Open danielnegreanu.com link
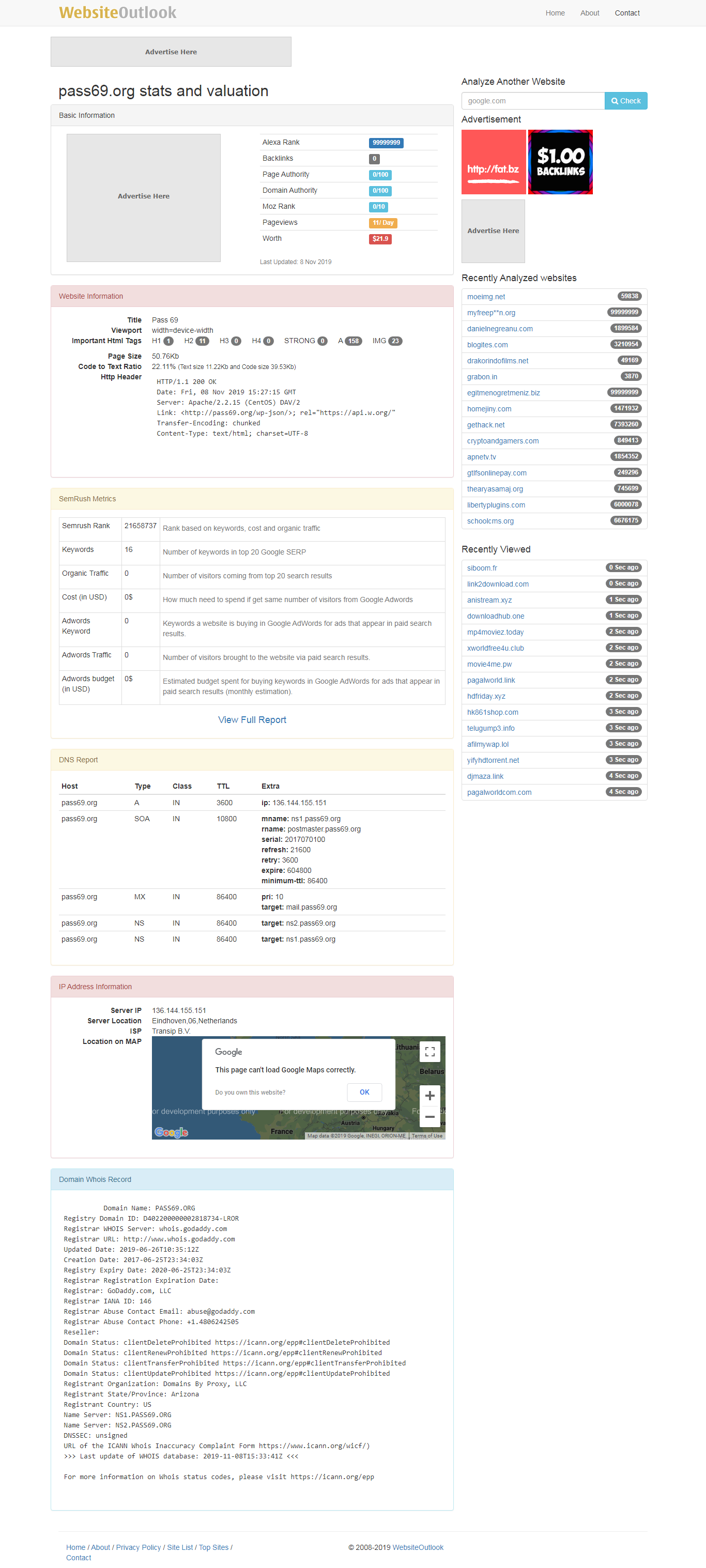 (500, 329)
